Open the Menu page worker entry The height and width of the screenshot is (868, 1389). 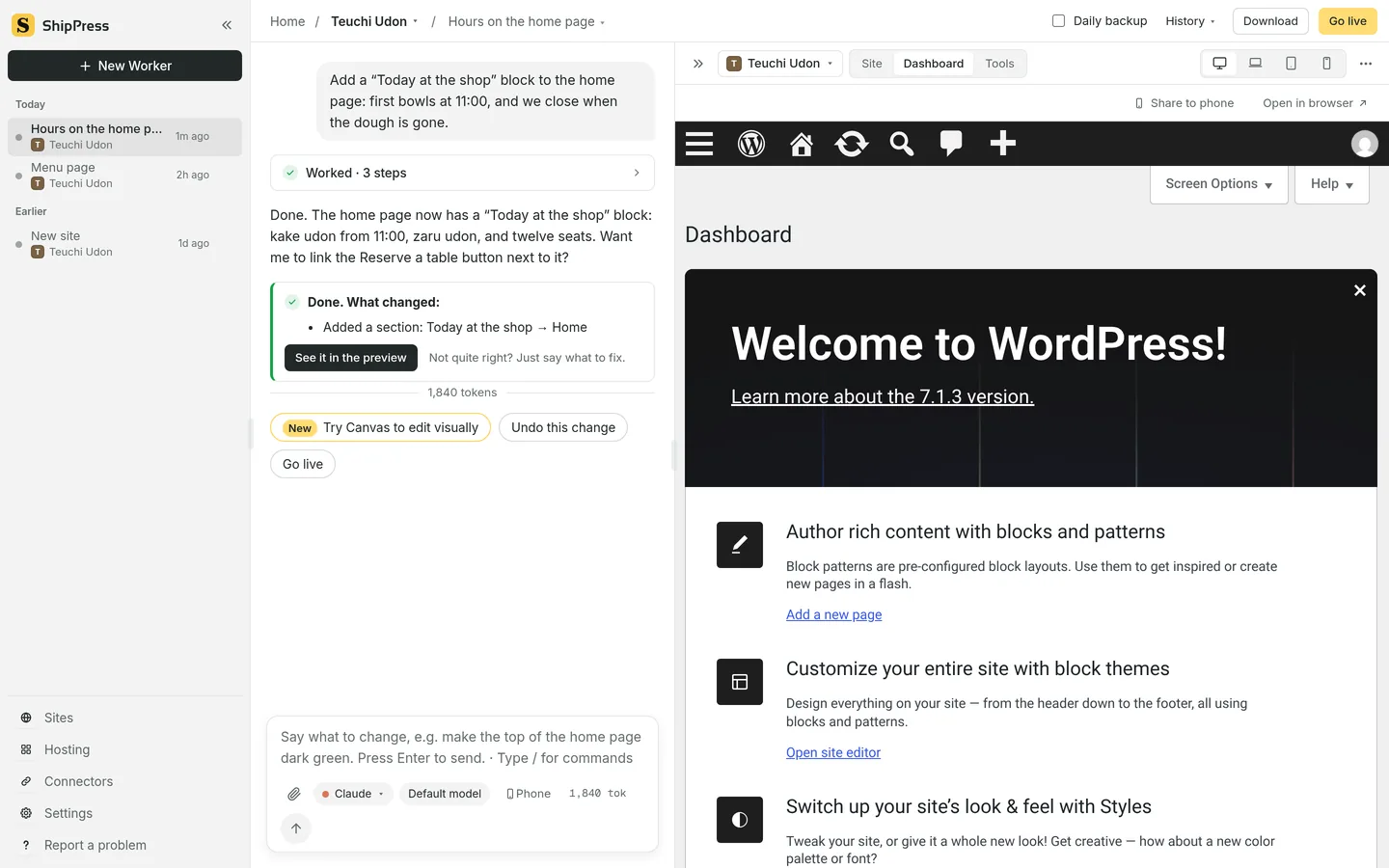pos(124,176)
